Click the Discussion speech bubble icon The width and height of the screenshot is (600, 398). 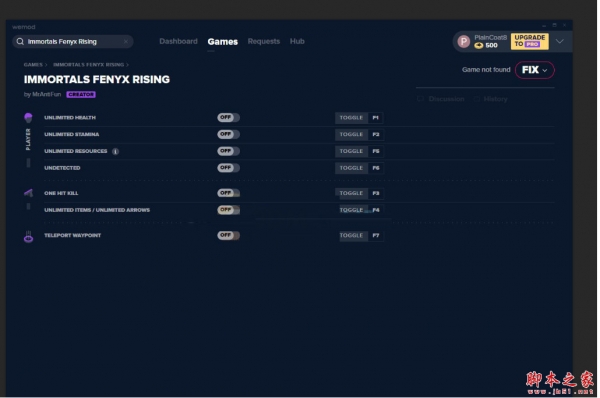[x=421, y=99]
